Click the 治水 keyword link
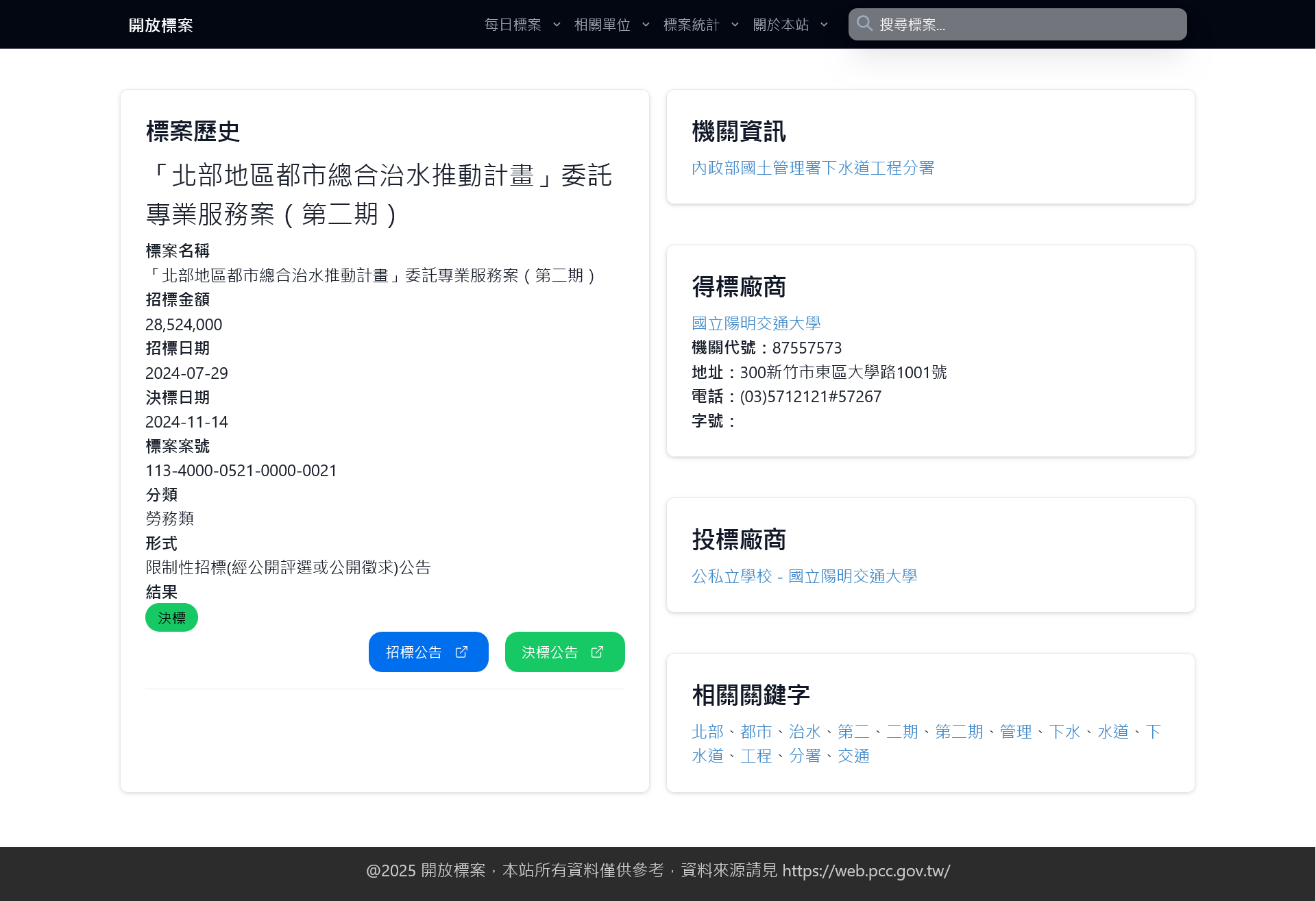This screenshot has height=901, width=1316. (x=805, y=732)
